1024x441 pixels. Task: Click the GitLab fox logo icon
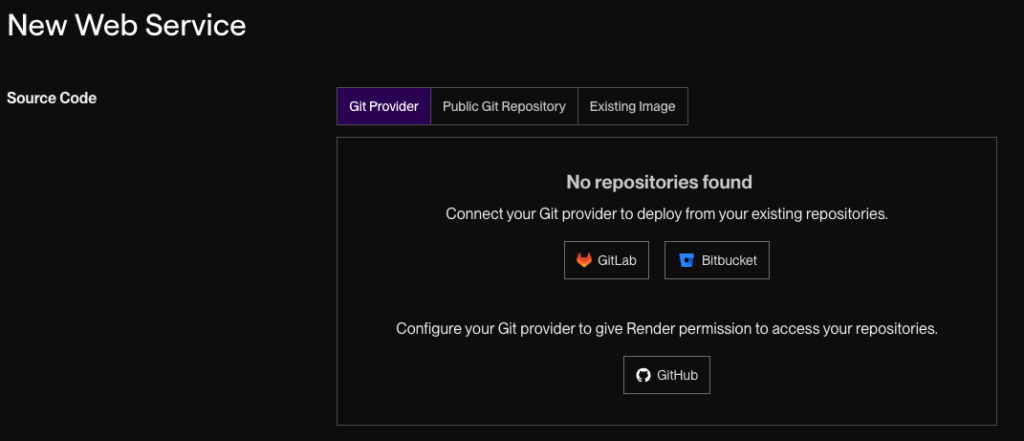(584, 261)
